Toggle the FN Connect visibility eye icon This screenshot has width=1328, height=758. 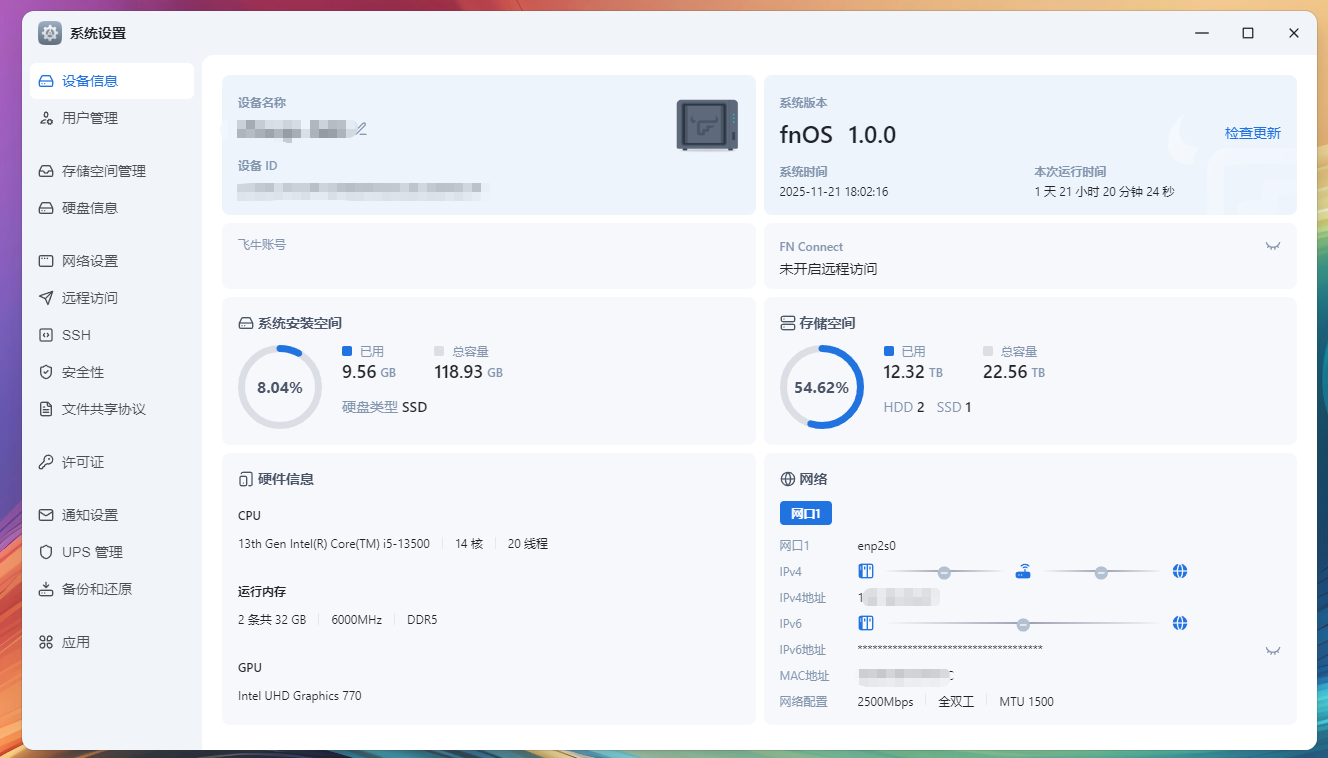pyautogui.click(x=1272, y=246)
